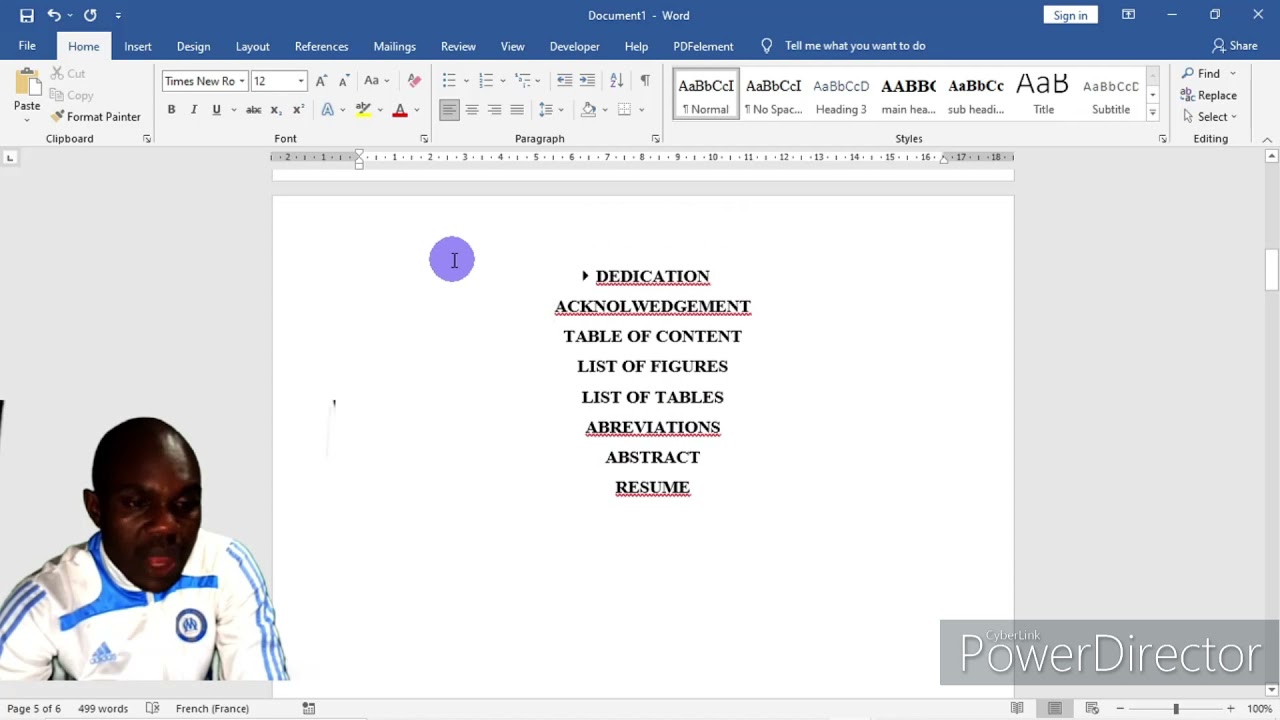Open the PDFelement tab
The height and width of the screenshot is (720, 1280).
[x=703, y=46]
